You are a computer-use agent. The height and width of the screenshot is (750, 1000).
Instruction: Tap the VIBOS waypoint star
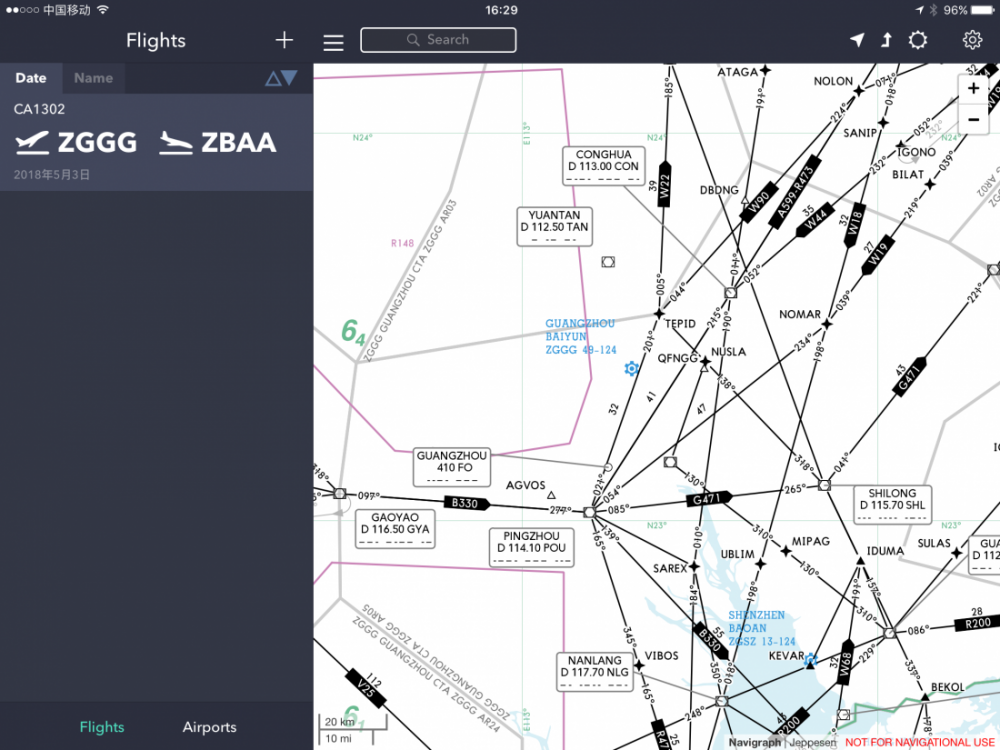point(639,666)
